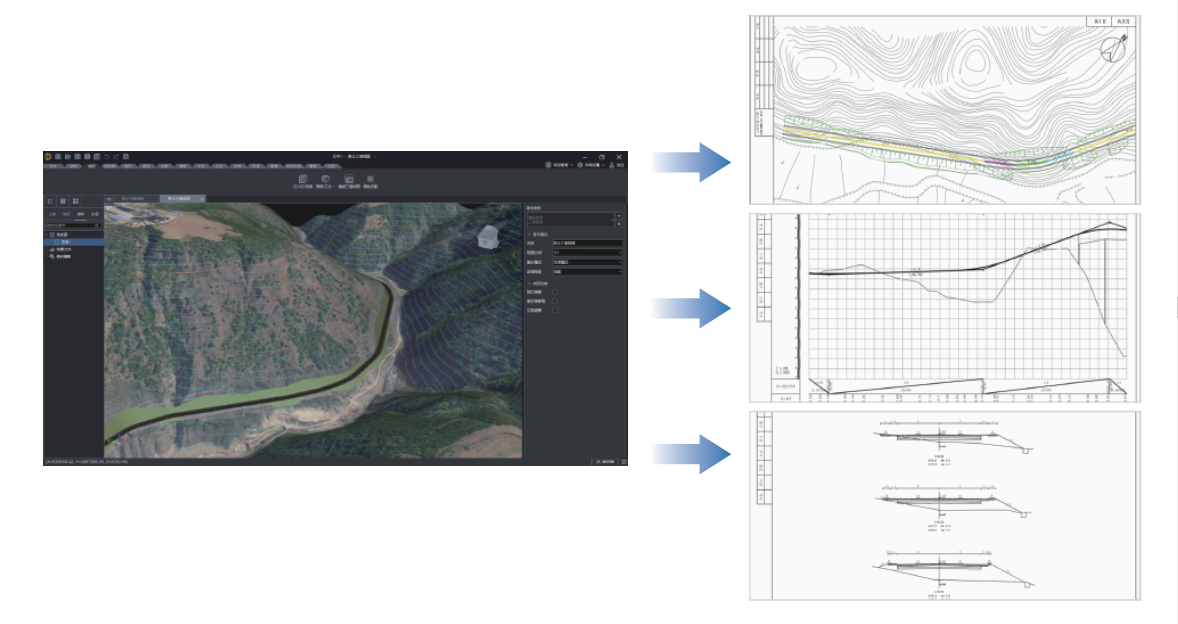Expand the first node in the layer tree
1178x624 pixels.
47,235
